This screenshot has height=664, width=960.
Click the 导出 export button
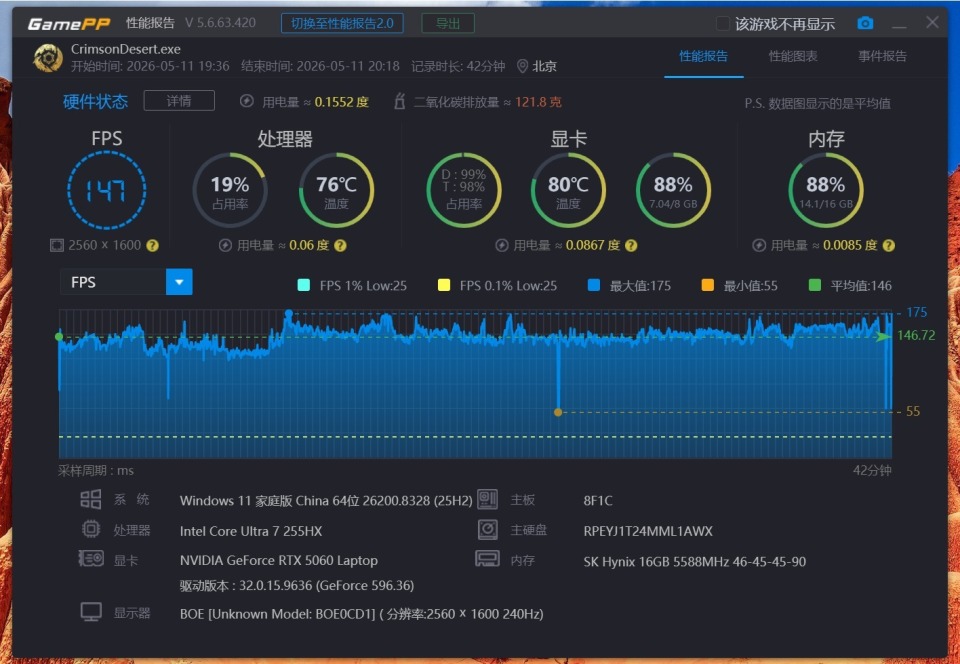click(x=448, y=23)
